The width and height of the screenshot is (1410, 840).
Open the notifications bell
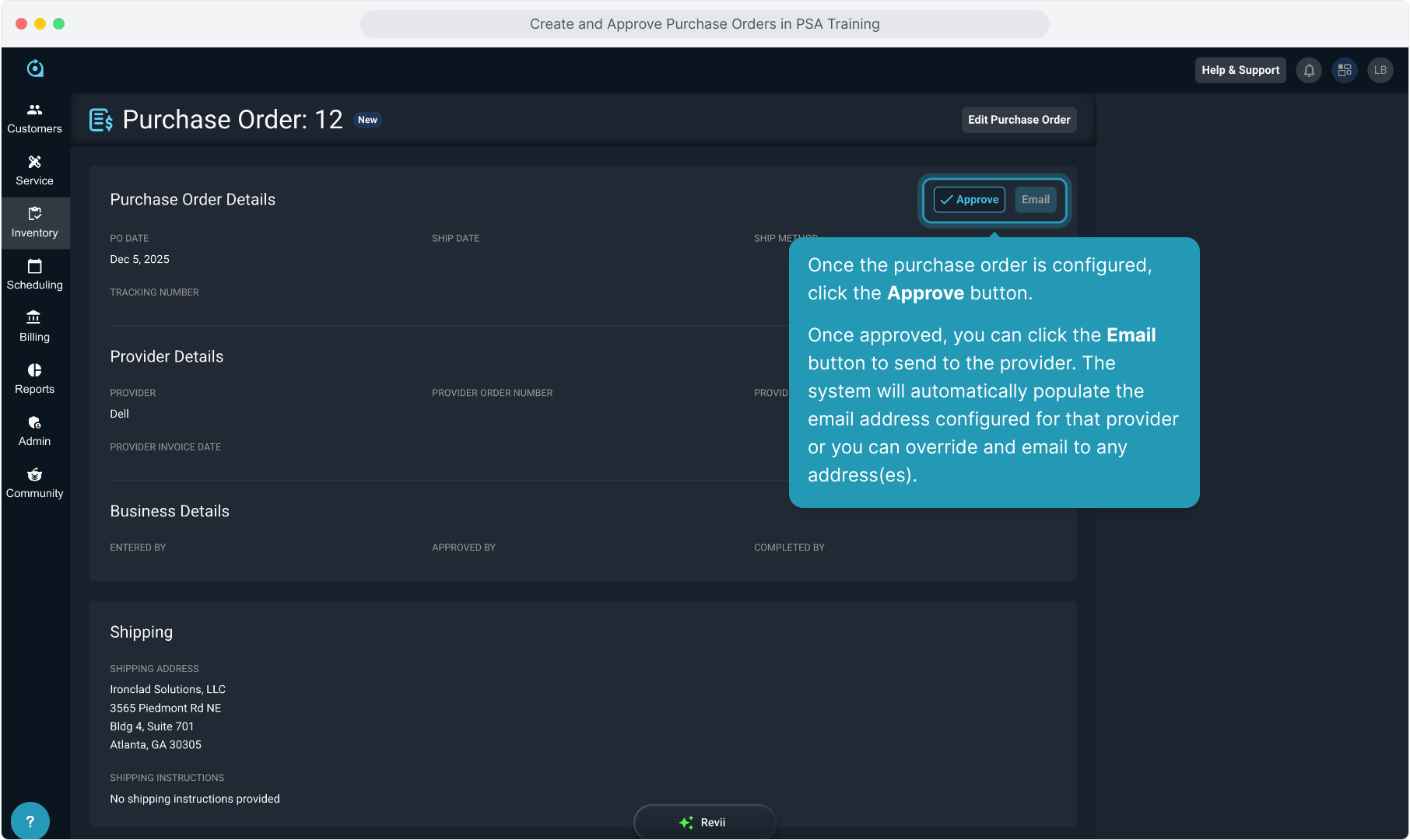coord(1309,70)
